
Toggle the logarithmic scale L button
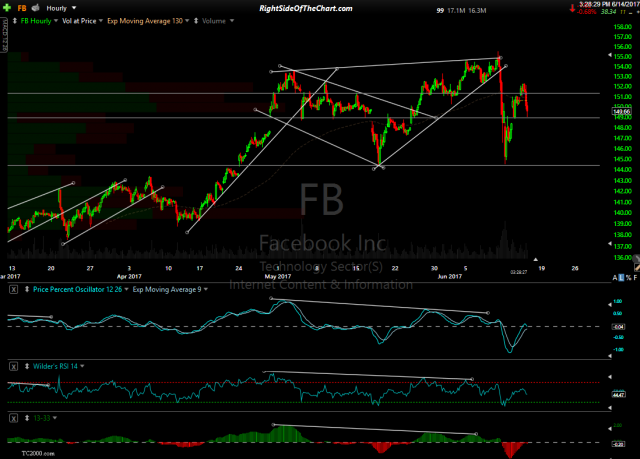pos(621,277)
